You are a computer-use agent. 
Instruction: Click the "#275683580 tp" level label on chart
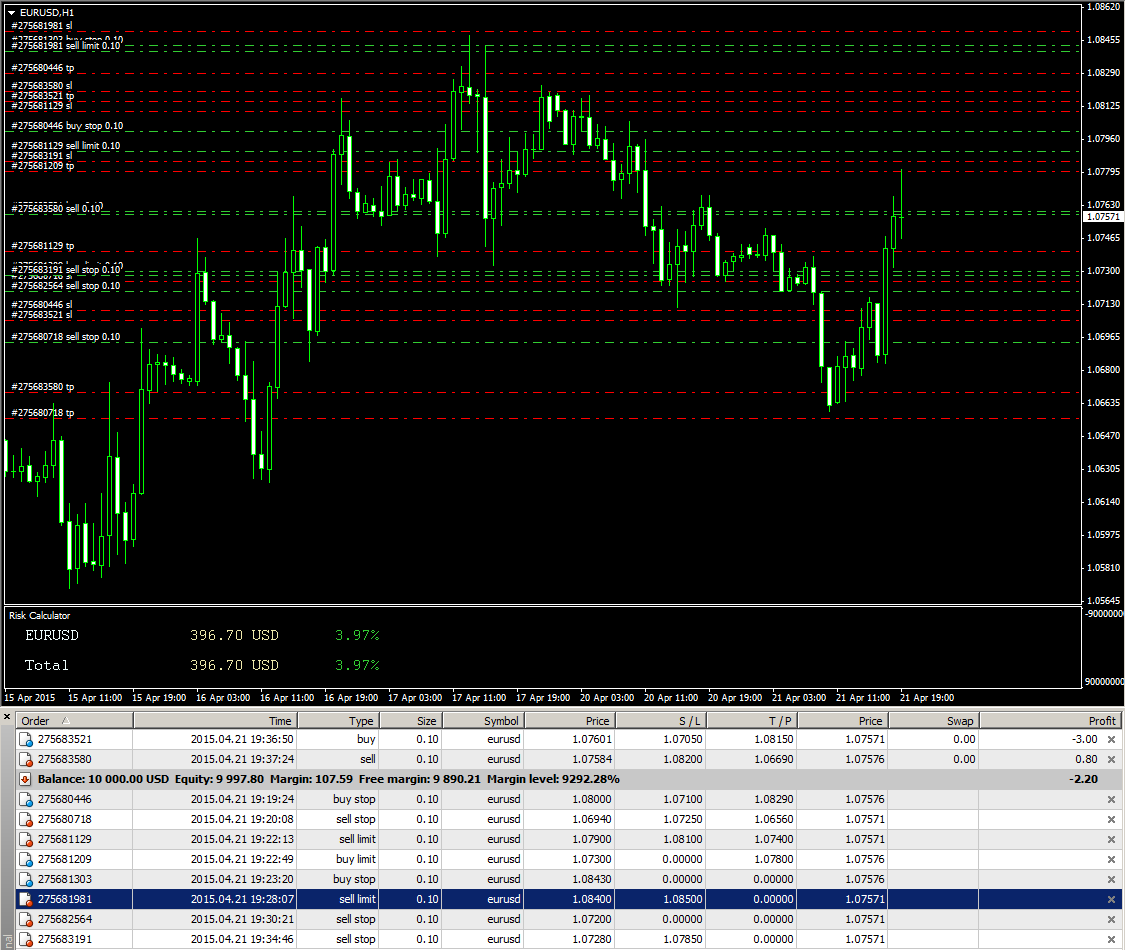(42, 387)
